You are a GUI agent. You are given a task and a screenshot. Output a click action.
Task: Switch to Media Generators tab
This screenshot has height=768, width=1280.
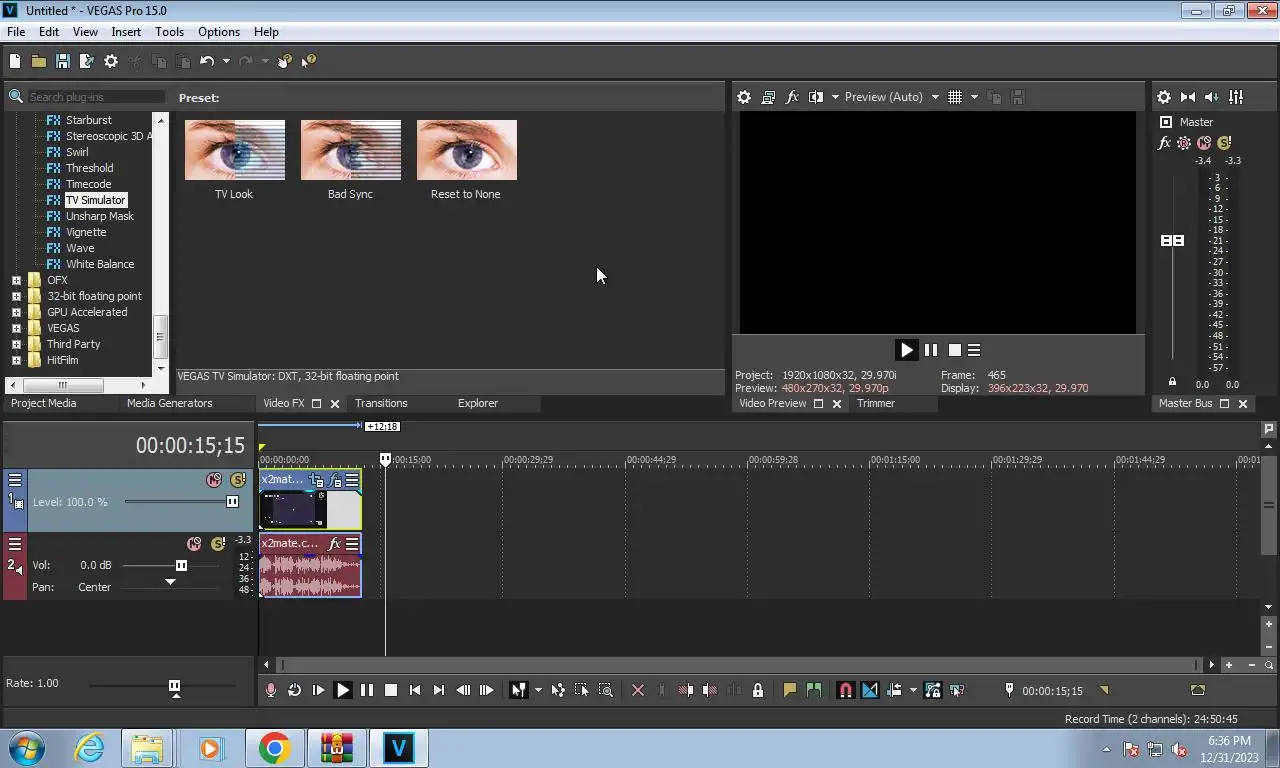tap(169, 403)
